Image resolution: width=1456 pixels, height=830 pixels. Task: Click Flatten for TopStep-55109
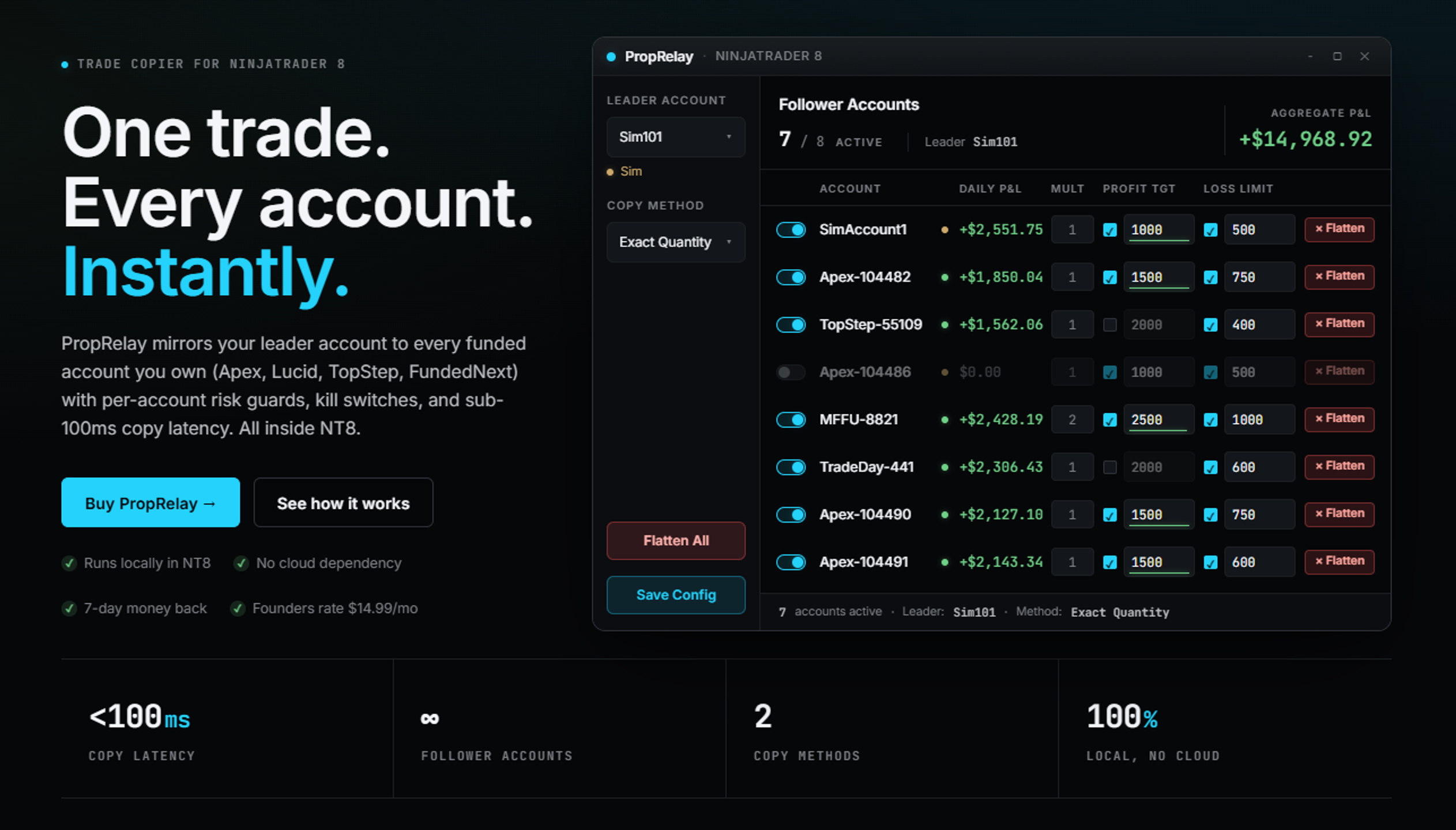tap(1339, 324)
